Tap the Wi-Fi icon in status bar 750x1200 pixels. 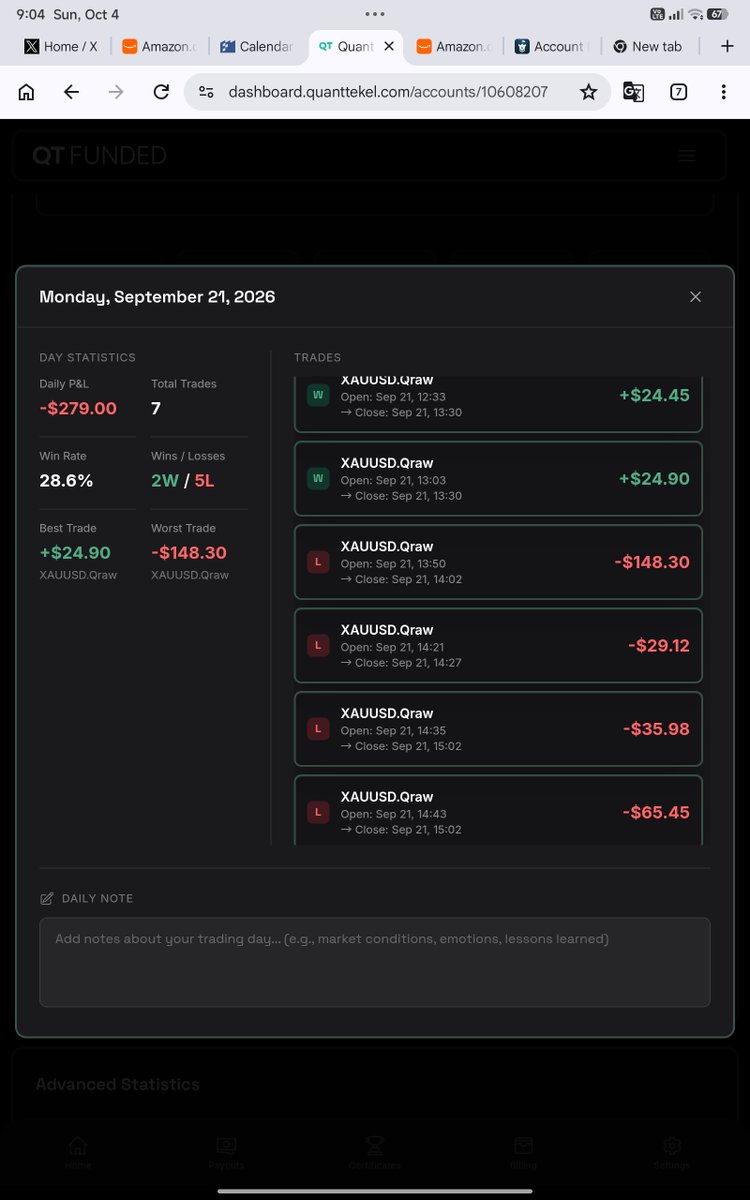[695, 14]
